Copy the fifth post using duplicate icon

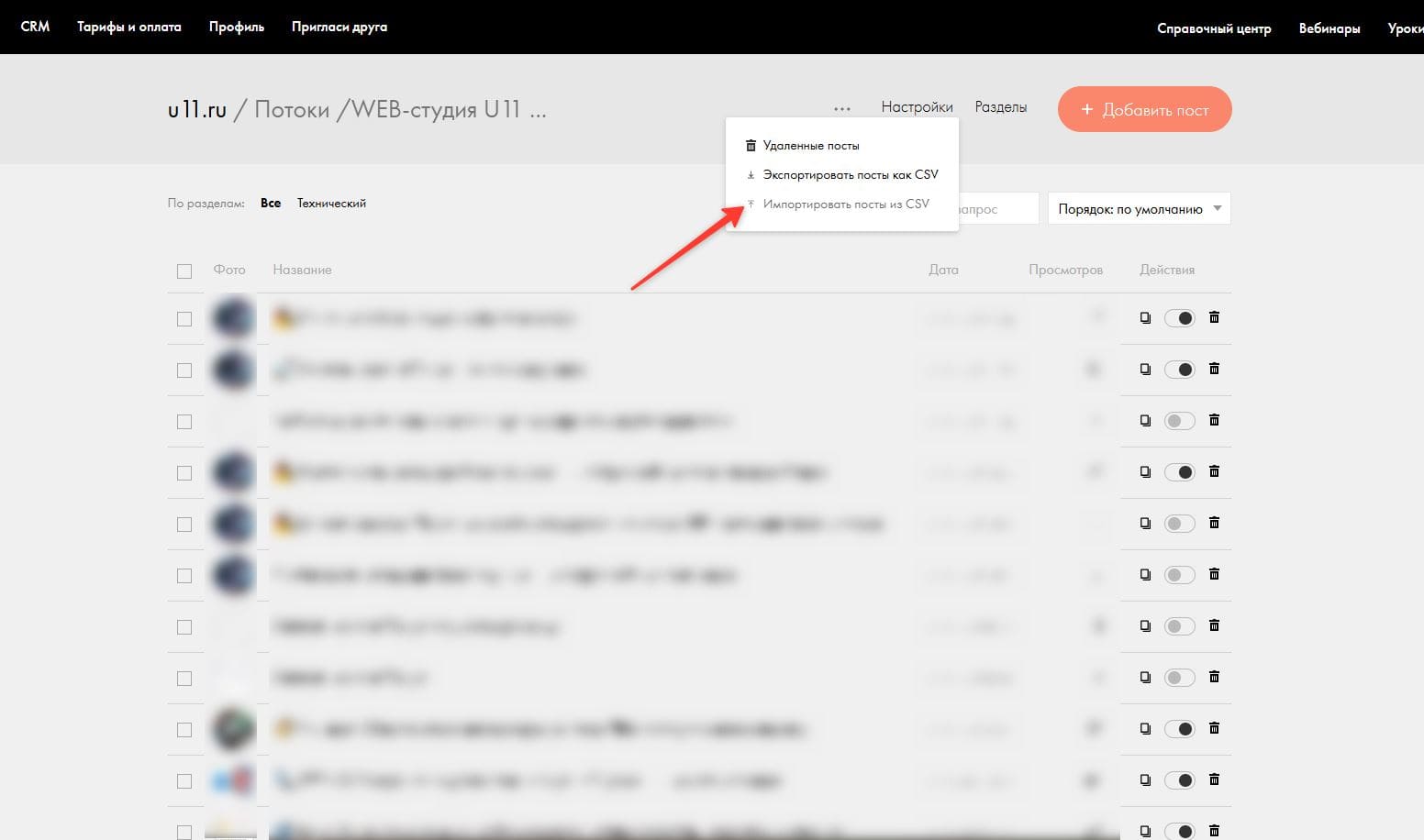click(1145, 523)
